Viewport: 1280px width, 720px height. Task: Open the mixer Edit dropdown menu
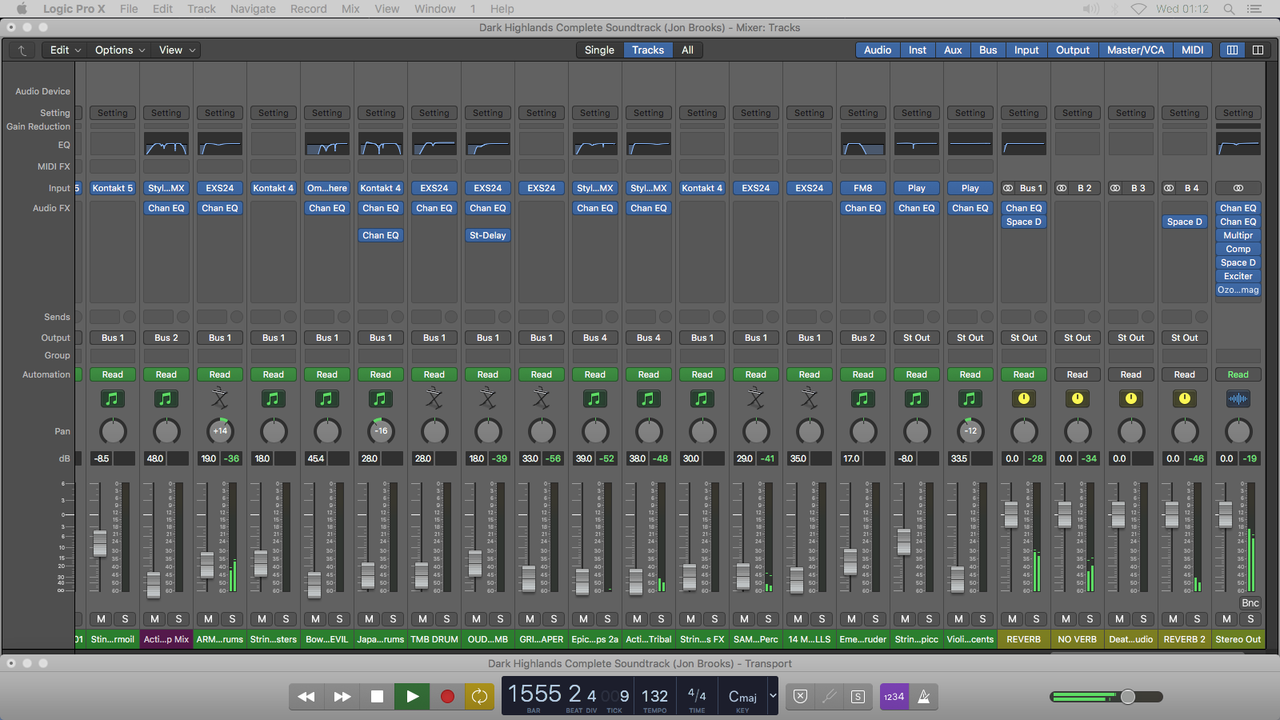(x=65, y=50)
